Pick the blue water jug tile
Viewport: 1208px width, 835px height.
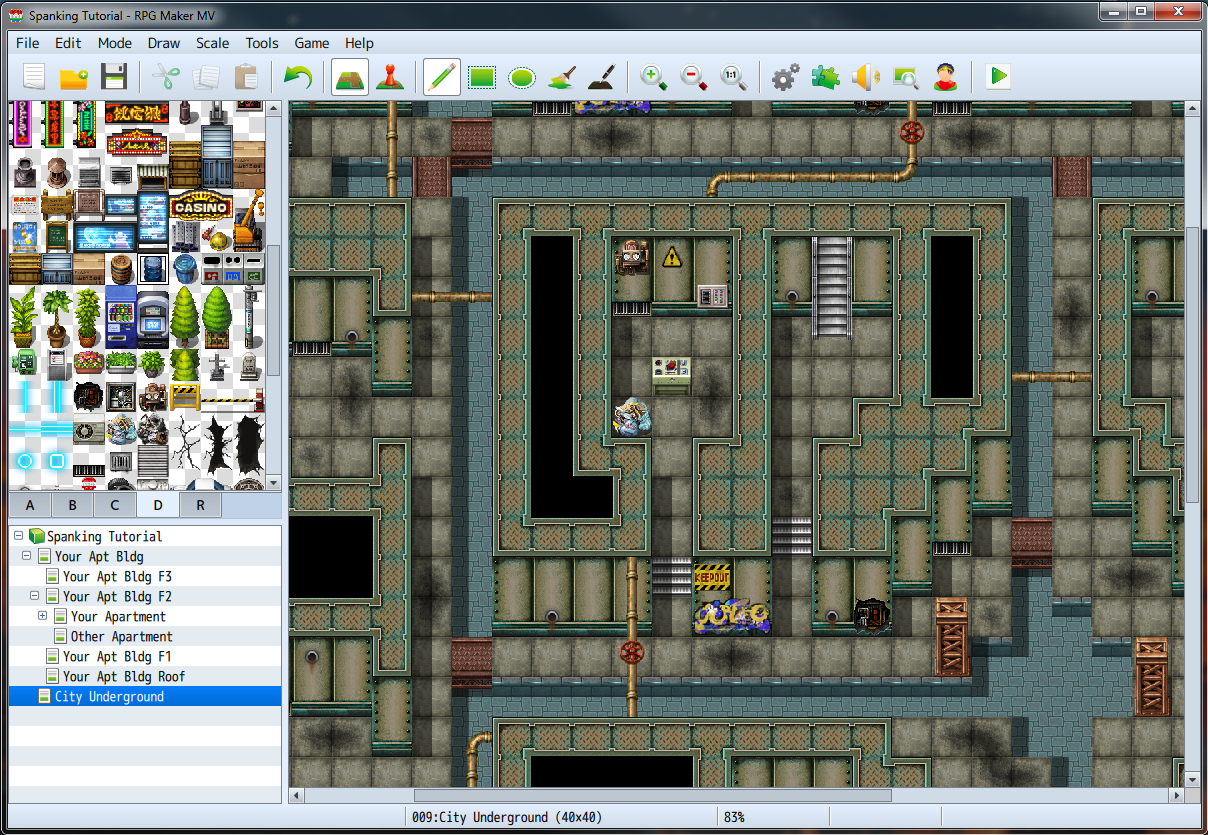tap(153, 269)
